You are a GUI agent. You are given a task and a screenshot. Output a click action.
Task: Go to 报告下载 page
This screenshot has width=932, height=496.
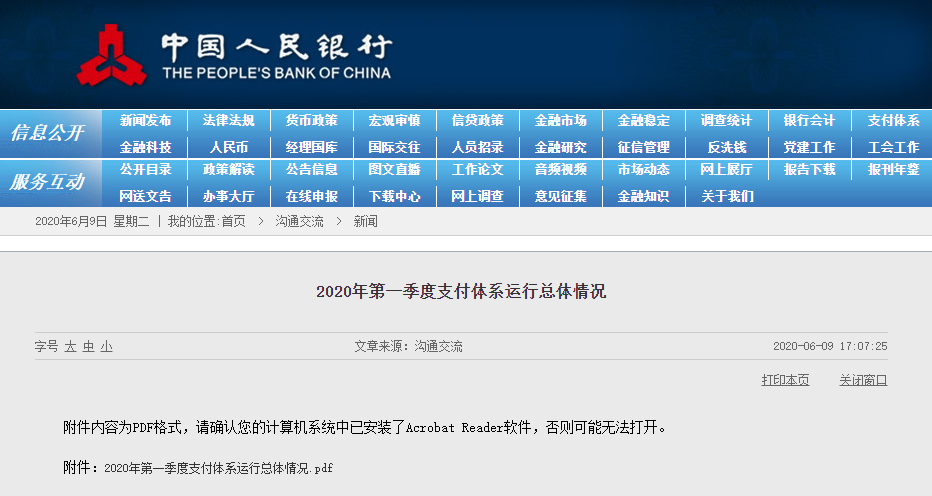coord(810,169)
